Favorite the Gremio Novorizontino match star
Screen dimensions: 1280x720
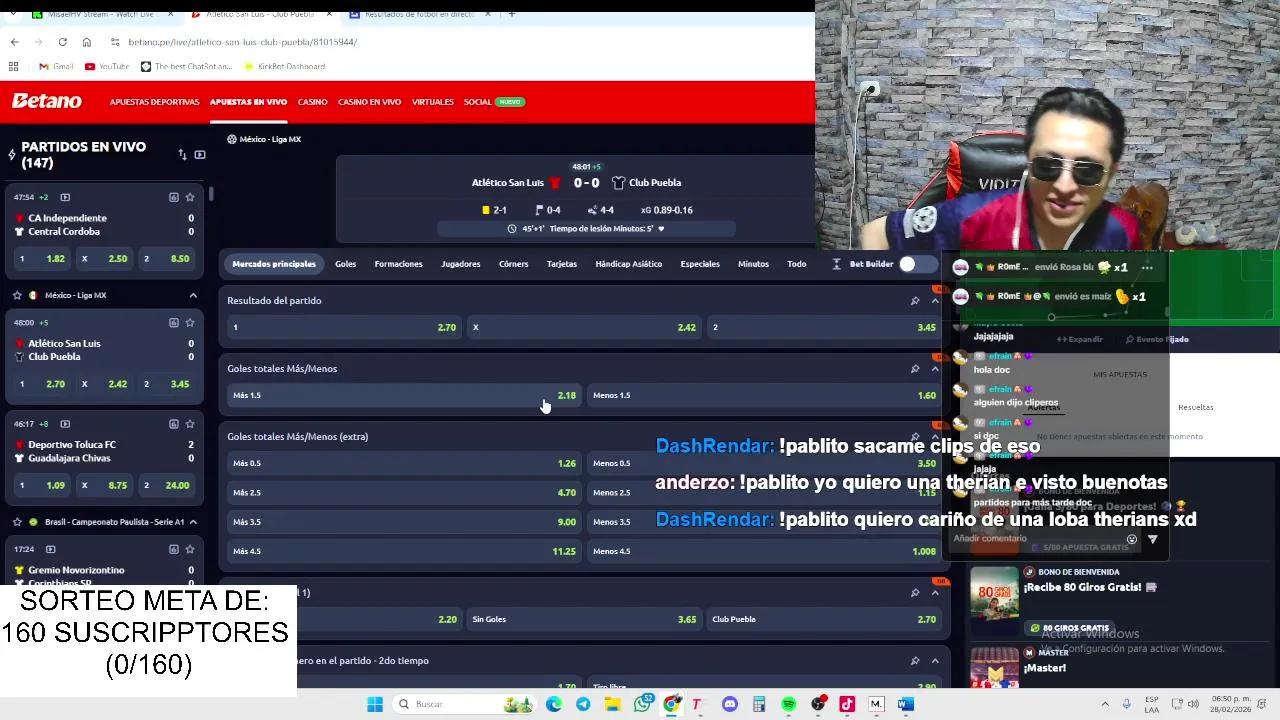[189, 549]
